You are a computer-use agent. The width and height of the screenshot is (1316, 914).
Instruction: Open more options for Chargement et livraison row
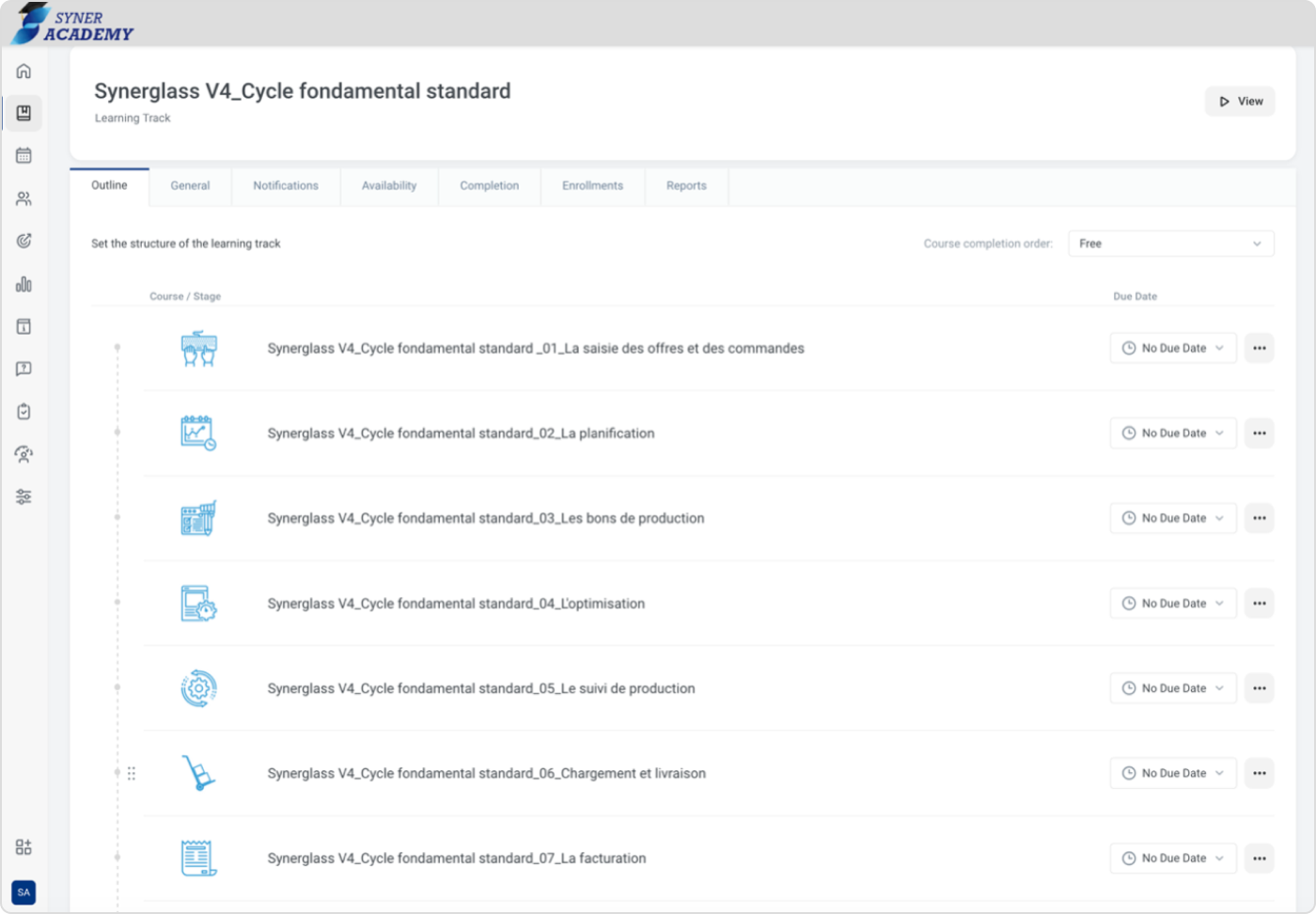(x=1259, y=773)
